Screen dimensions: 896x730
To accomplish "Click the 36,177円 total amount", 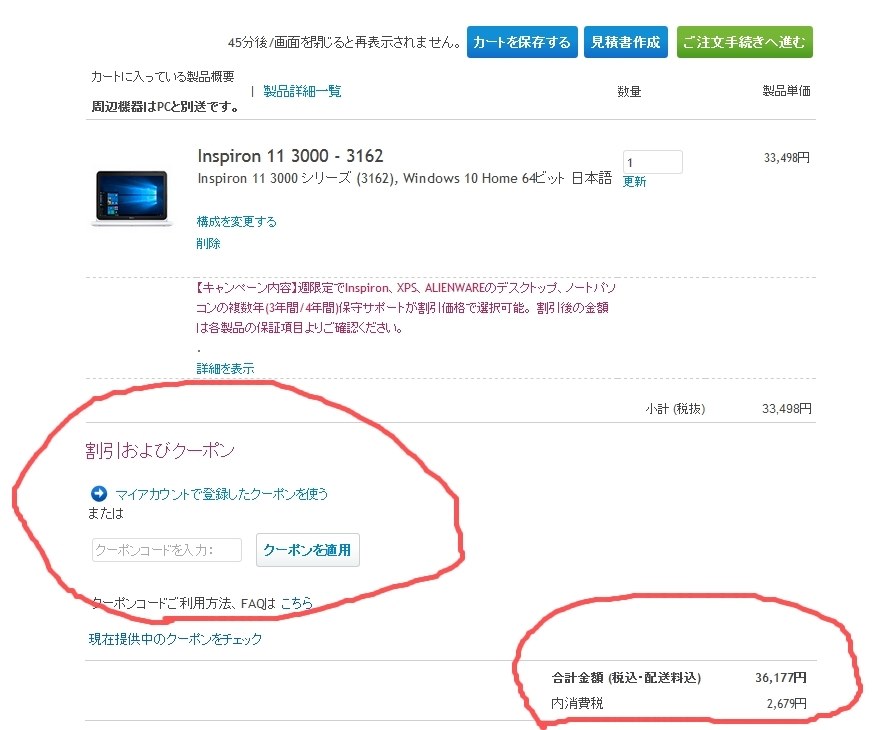I will (x=781, y=678).
